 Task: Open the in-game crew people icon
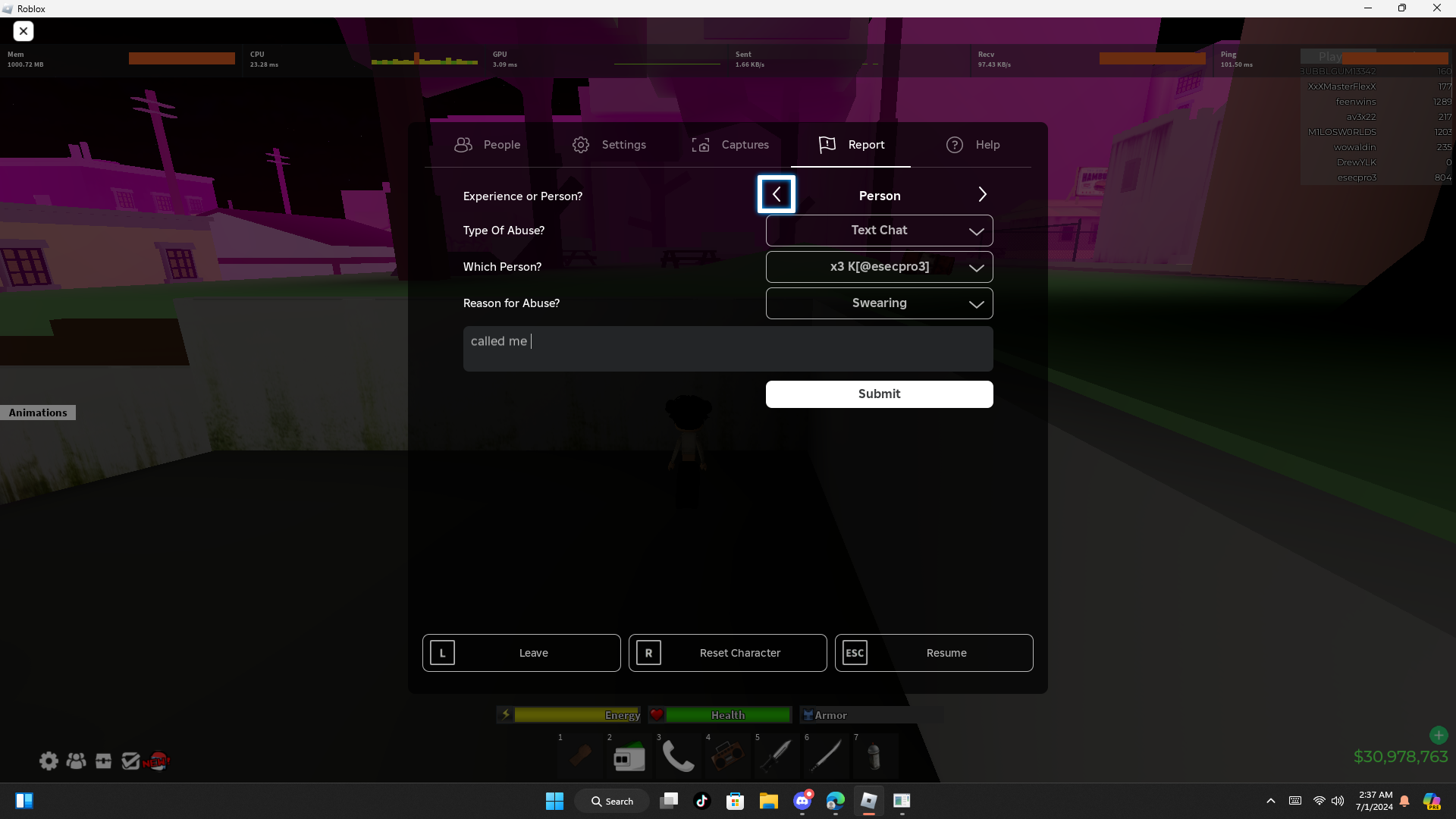76,761
